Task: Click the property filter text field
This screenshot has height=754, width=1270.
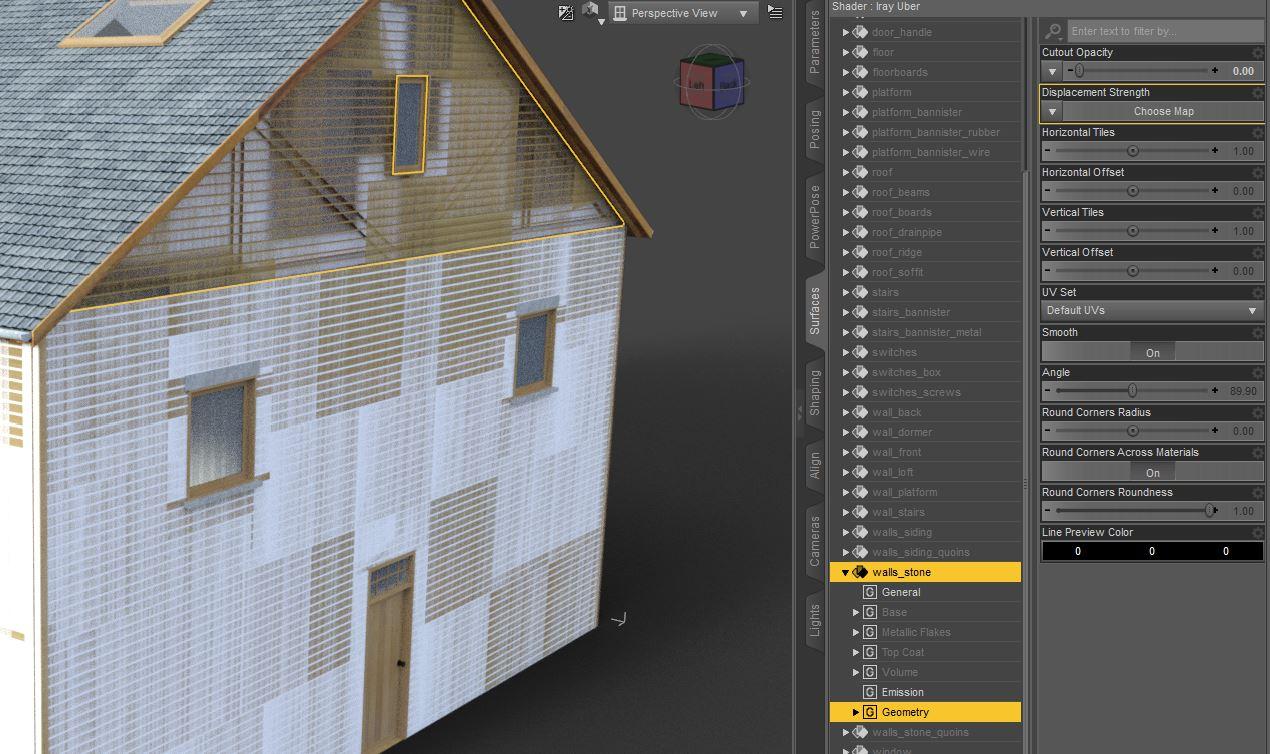Action: tap(1165, 31)
